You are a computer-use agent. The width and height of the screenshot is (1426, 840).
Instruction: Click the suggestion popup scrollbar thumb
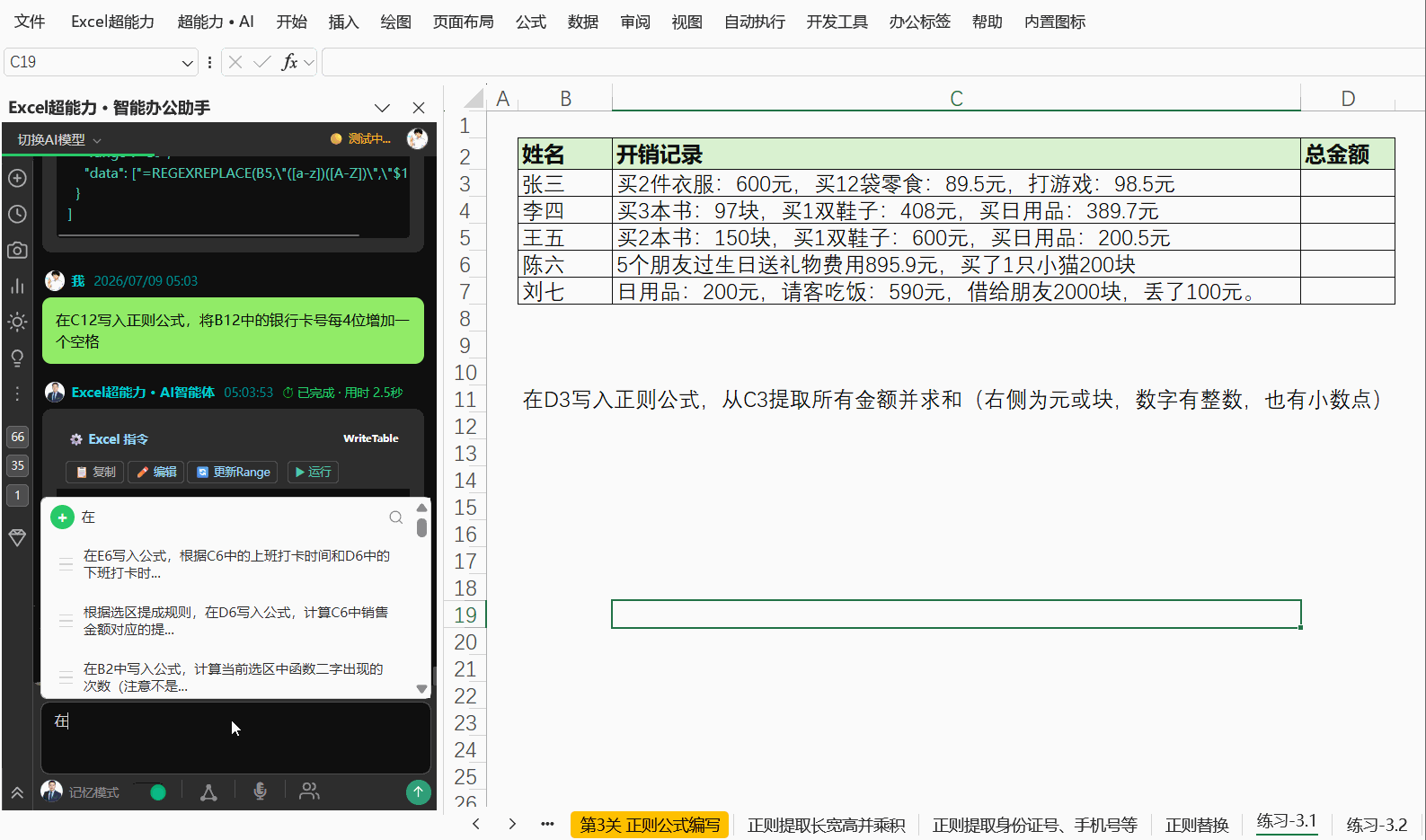pyautogui.click(x=421, y=526)
